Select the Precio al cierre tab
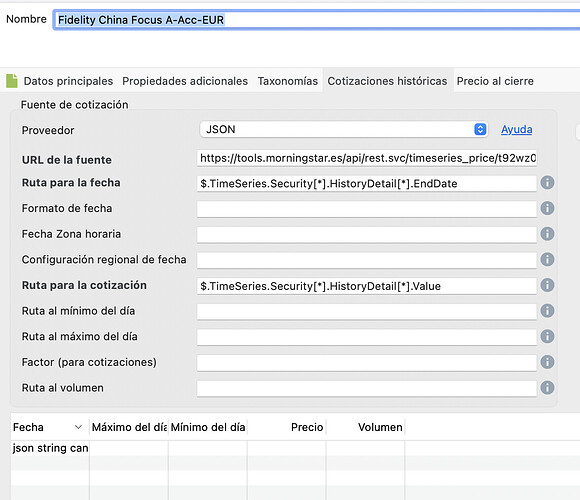This screenshot has height=500, width=580. (495, 81)
